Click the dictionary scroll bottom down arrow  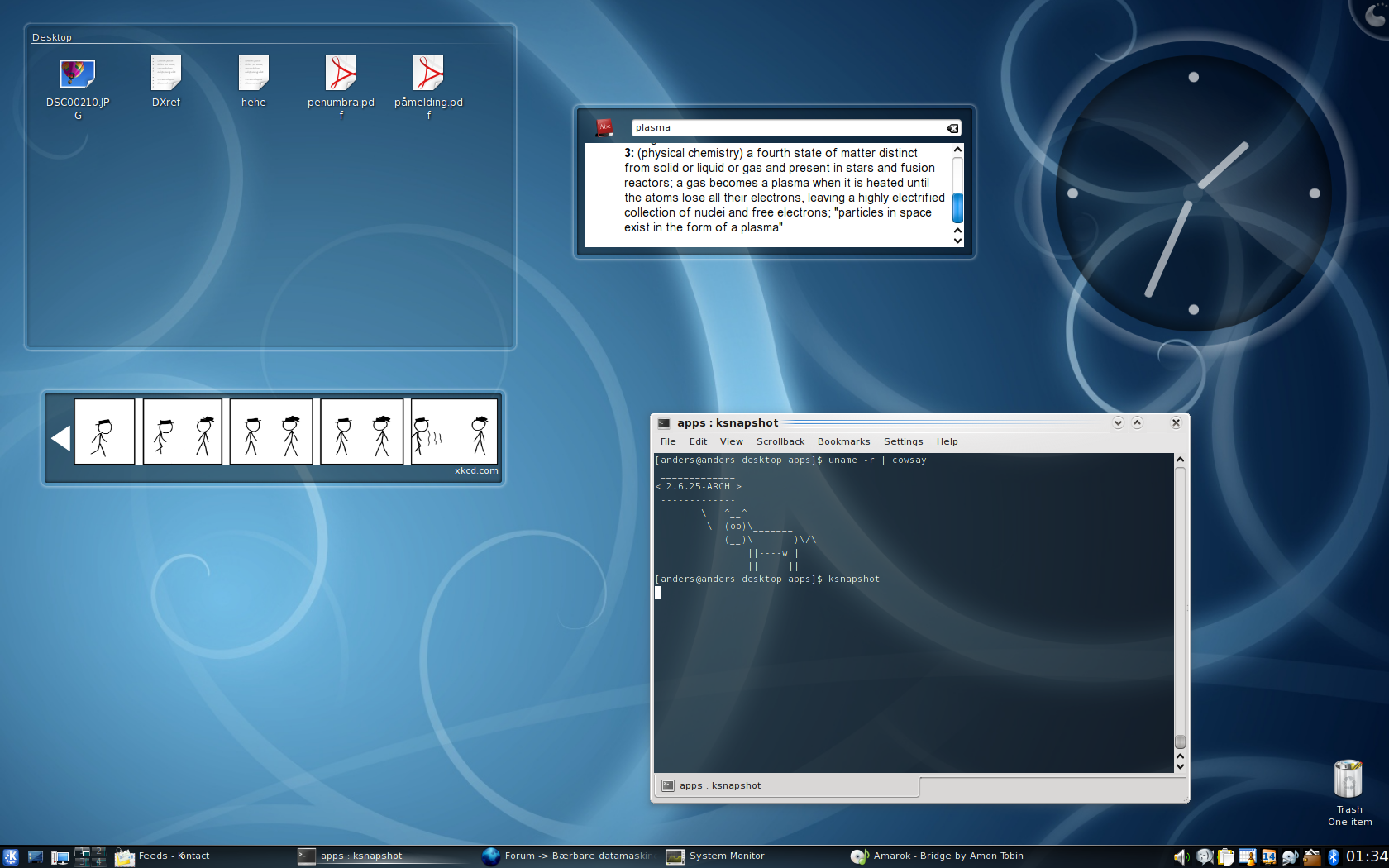click(x=957, y=241)
